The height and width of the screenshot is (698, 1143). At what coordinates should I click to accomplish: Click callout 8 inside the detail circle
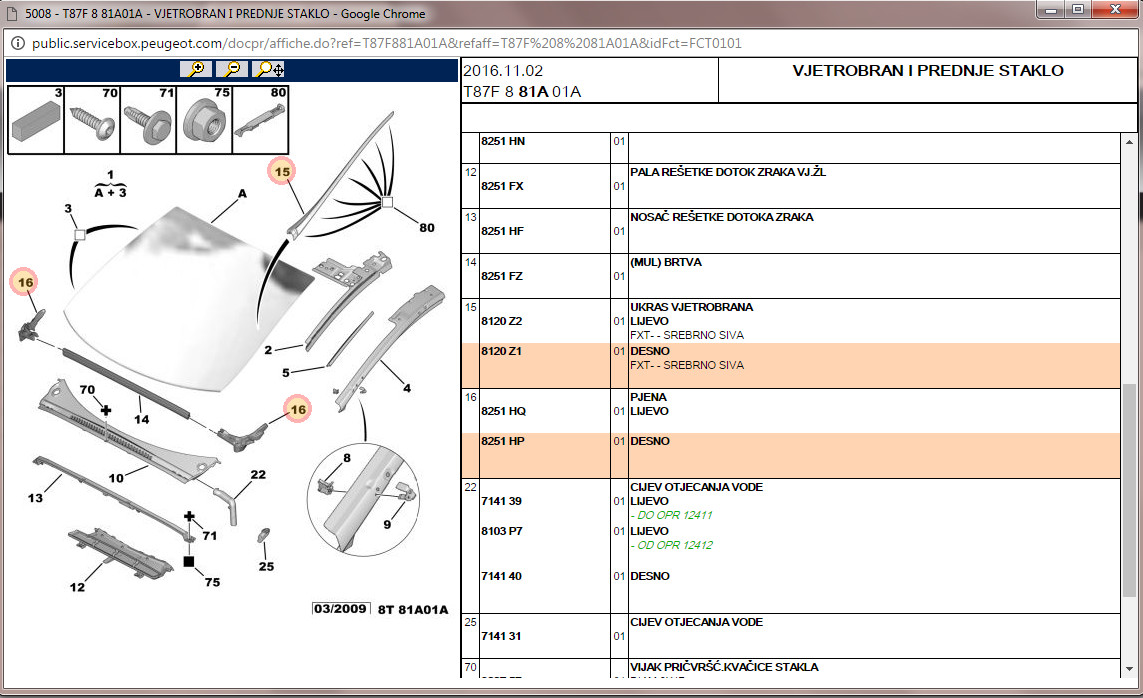[x=347, y=458]
